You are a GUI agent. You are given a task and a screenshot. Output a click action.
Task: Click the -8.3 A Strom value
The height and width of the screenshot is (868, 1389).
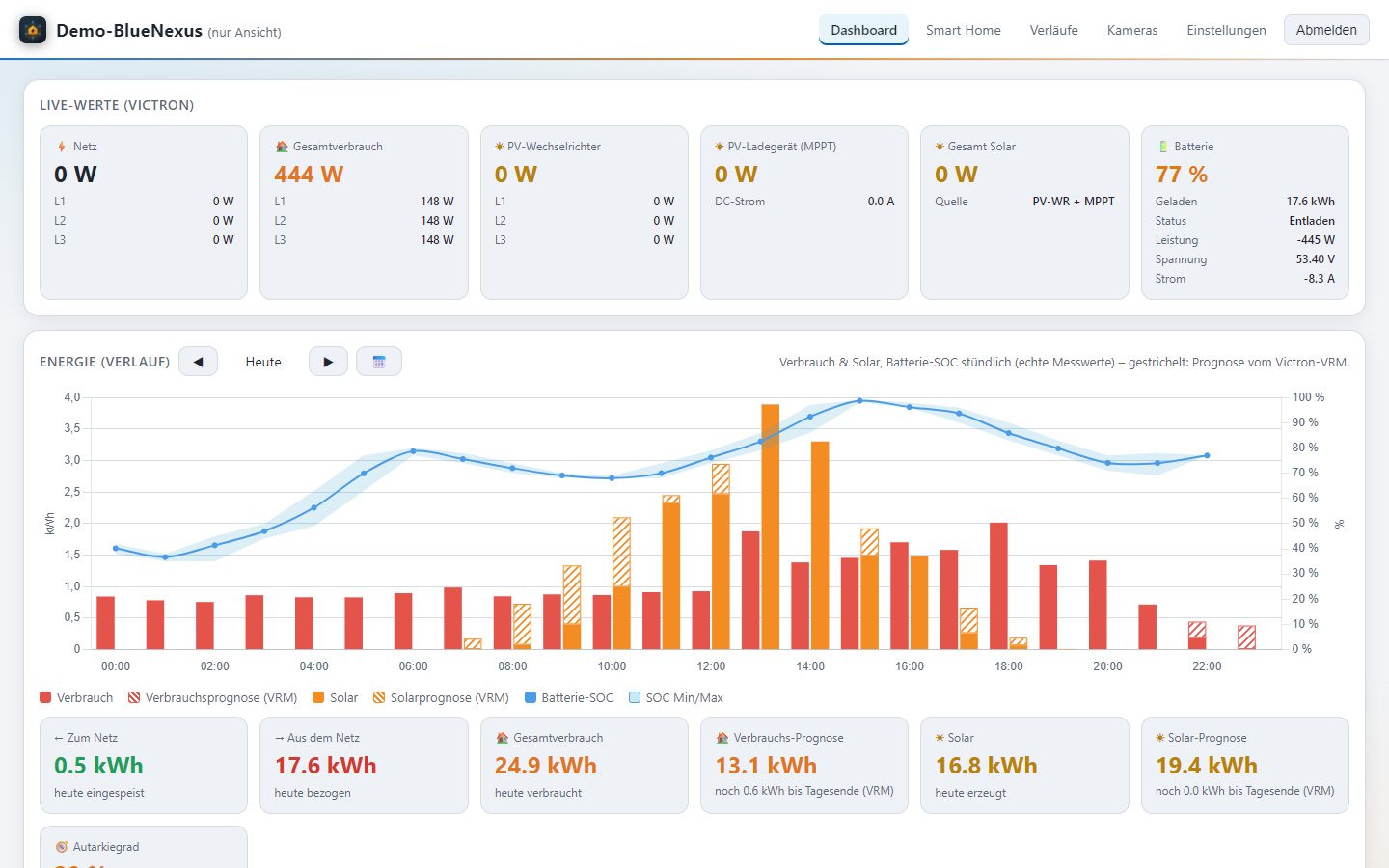[x=1320, y=279]
